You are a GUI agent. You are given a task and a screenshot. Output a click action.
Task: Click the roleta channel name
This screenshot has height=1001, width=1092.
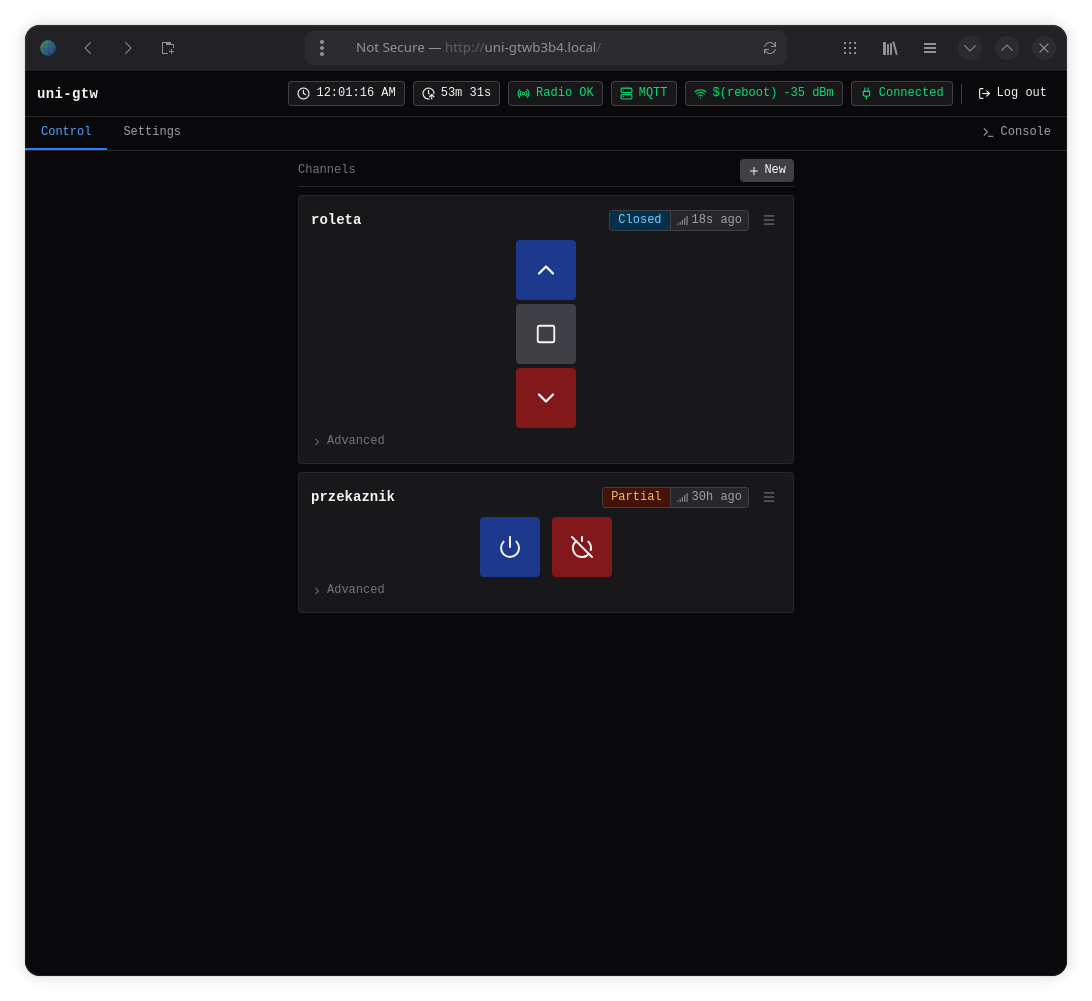coord(336,219)
